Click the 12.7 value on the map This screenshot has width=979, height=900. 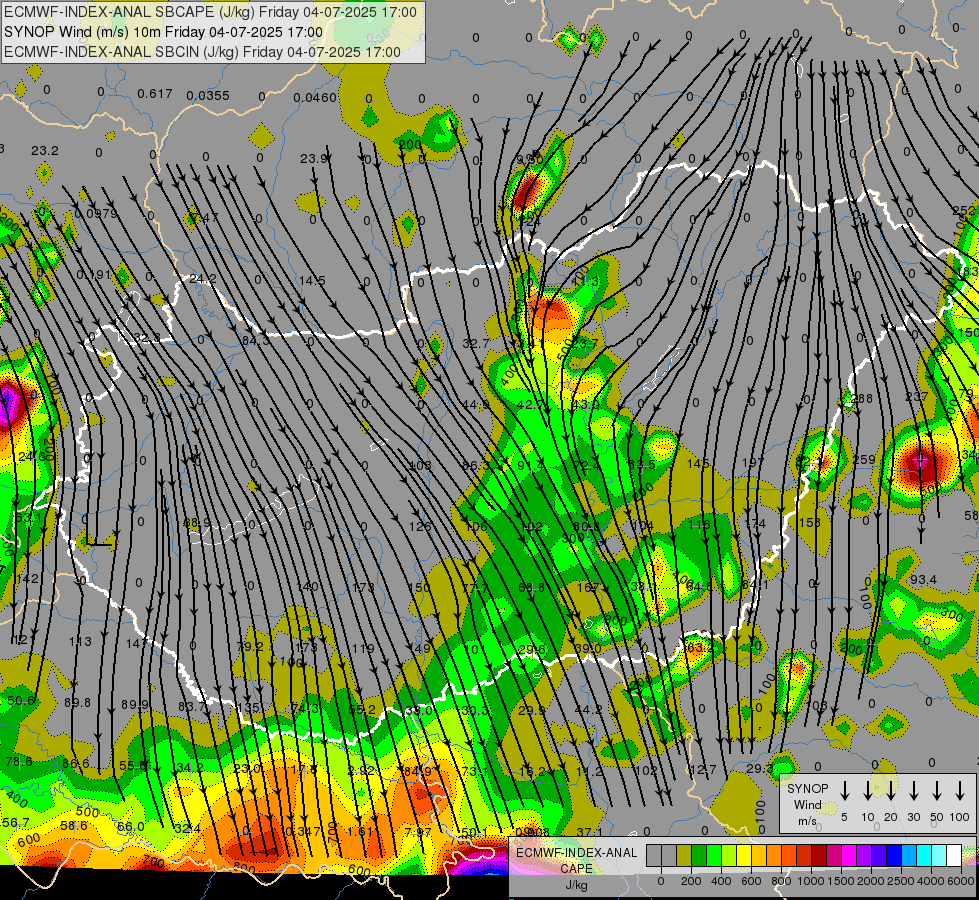pyautogui.click(x=703, y=769)
